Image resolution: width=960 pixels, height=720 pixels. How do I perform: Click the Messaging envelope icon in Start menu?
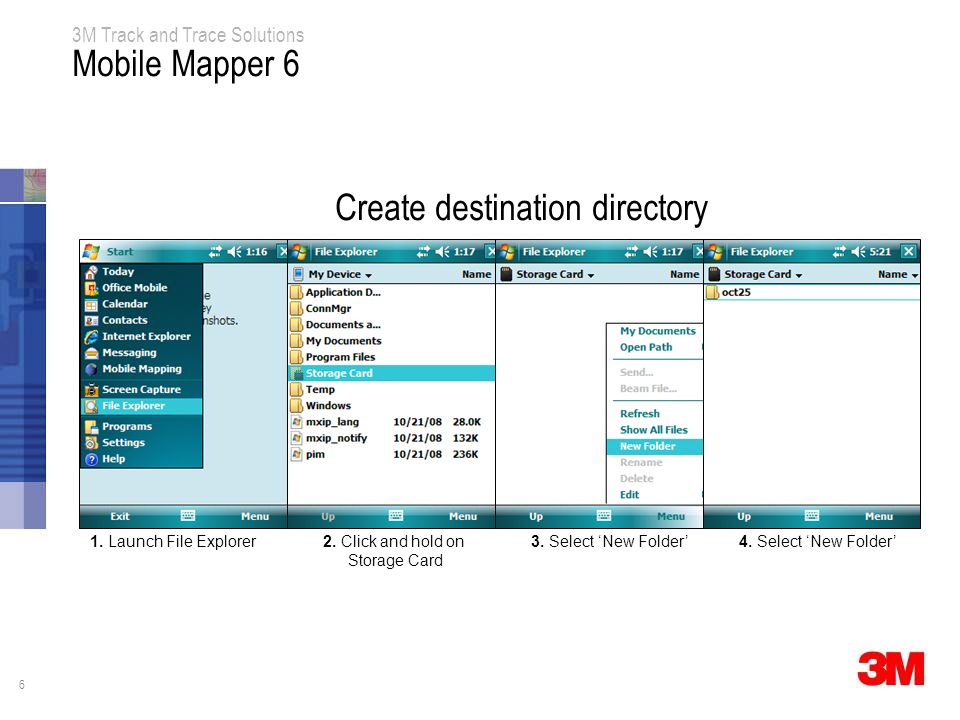[x=91, y=353]
